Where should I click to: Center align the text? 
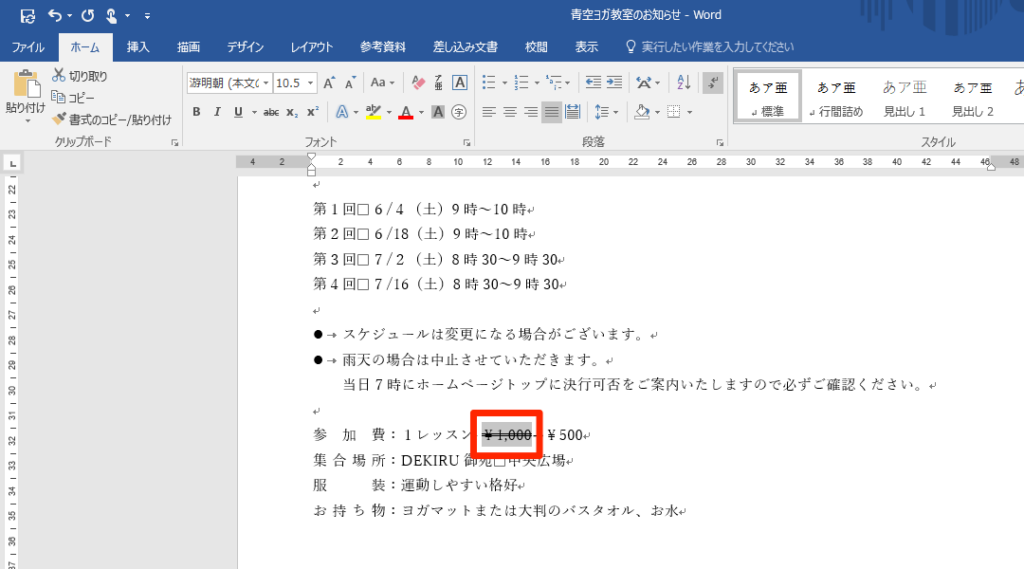pyautogui.click(x=510, y=112)
